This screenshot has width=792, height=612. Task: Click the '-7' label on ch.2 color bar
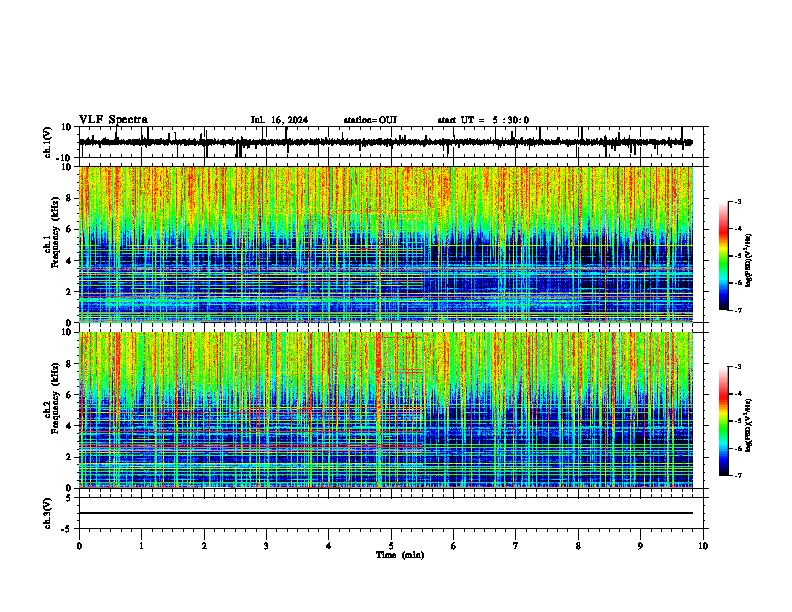pos(737,475)
